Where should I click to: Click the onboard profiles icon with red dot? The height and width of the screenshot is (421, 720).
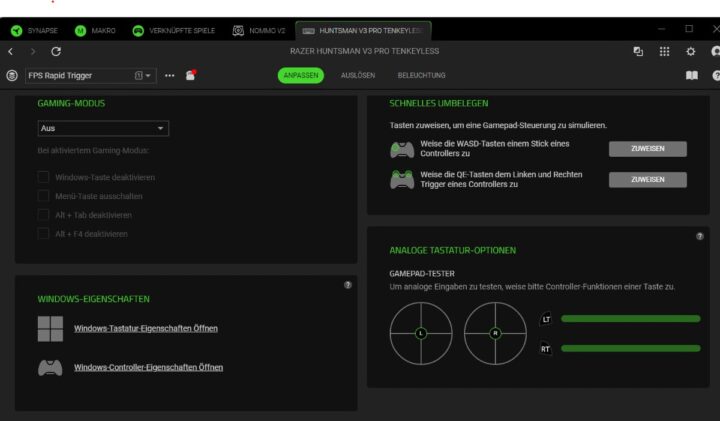tap(190, 75)
